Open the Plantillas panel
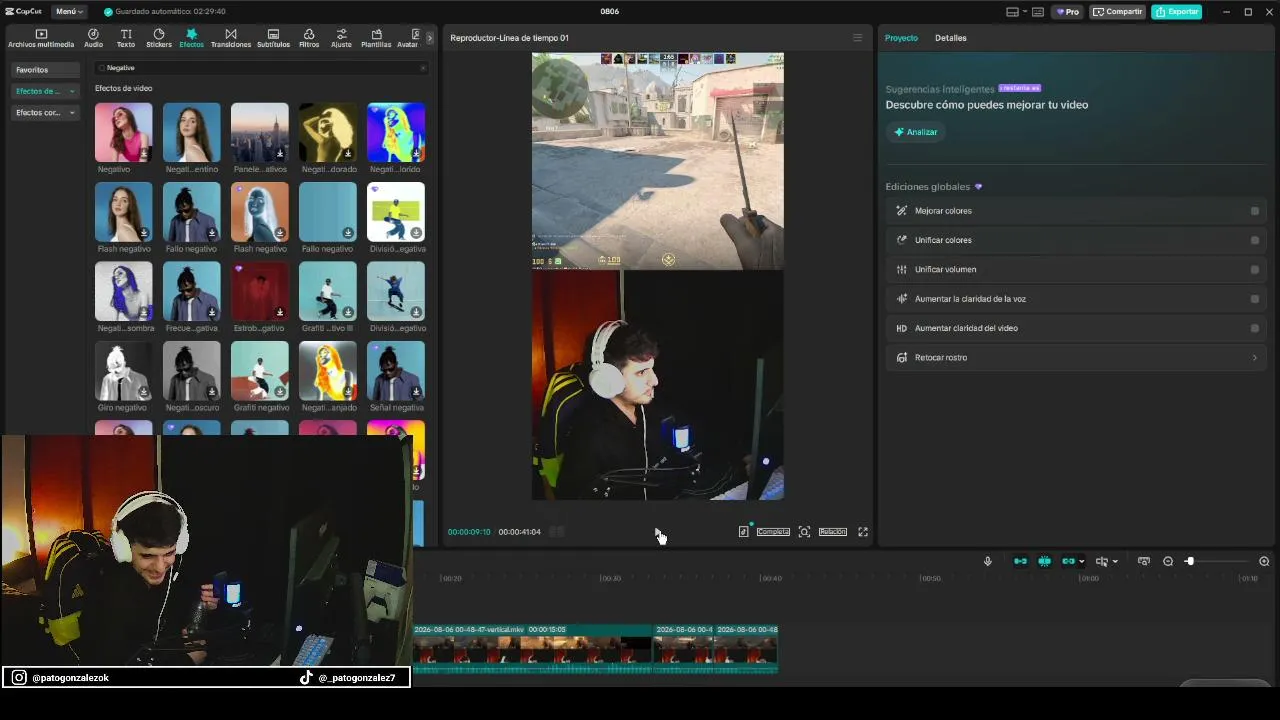Image resolution: width=1280 pixels, height=720 pixels. 376,38
